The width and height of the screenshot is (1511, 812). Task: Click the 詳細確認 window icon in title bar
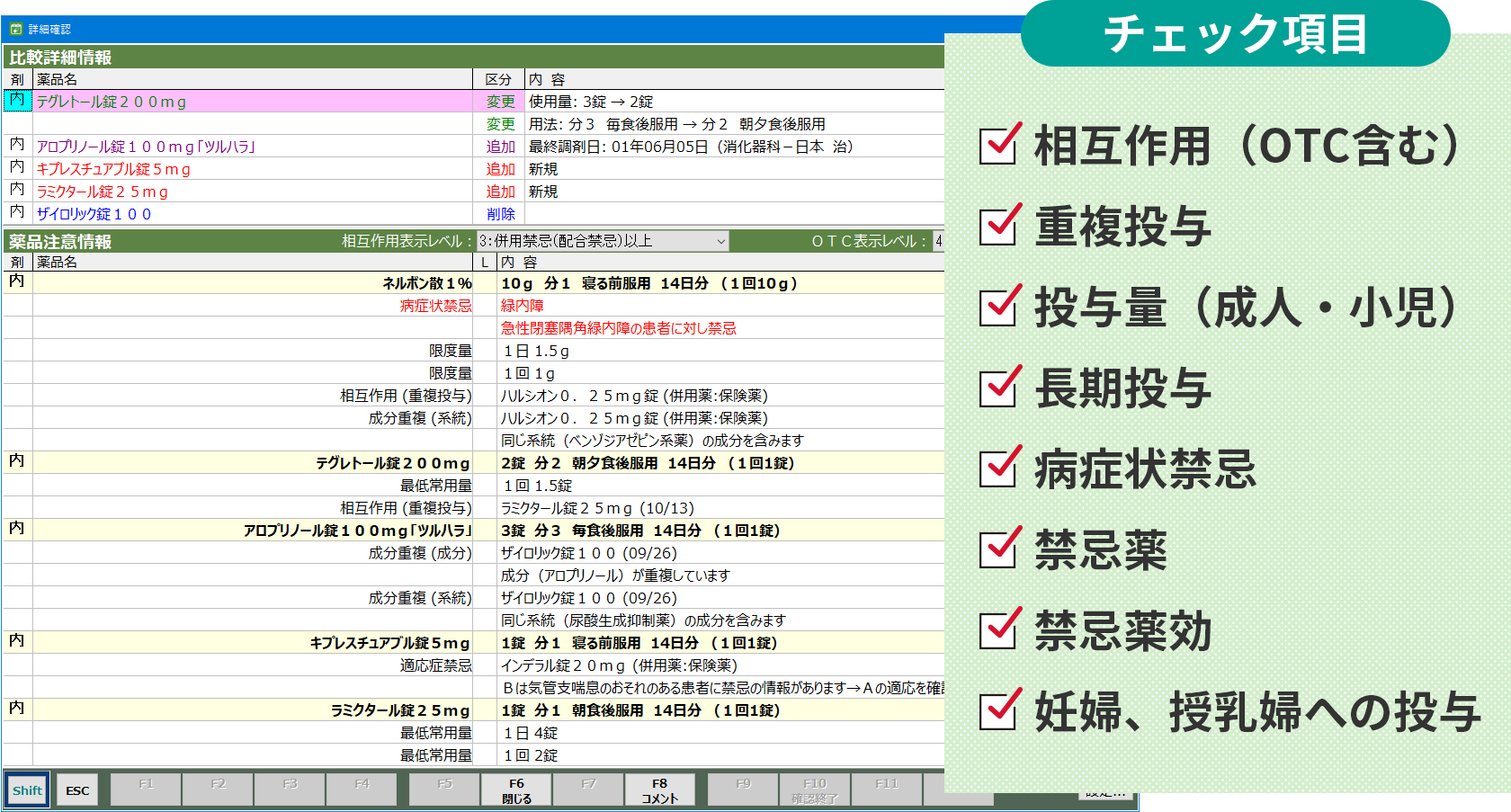tap(16, 29)
